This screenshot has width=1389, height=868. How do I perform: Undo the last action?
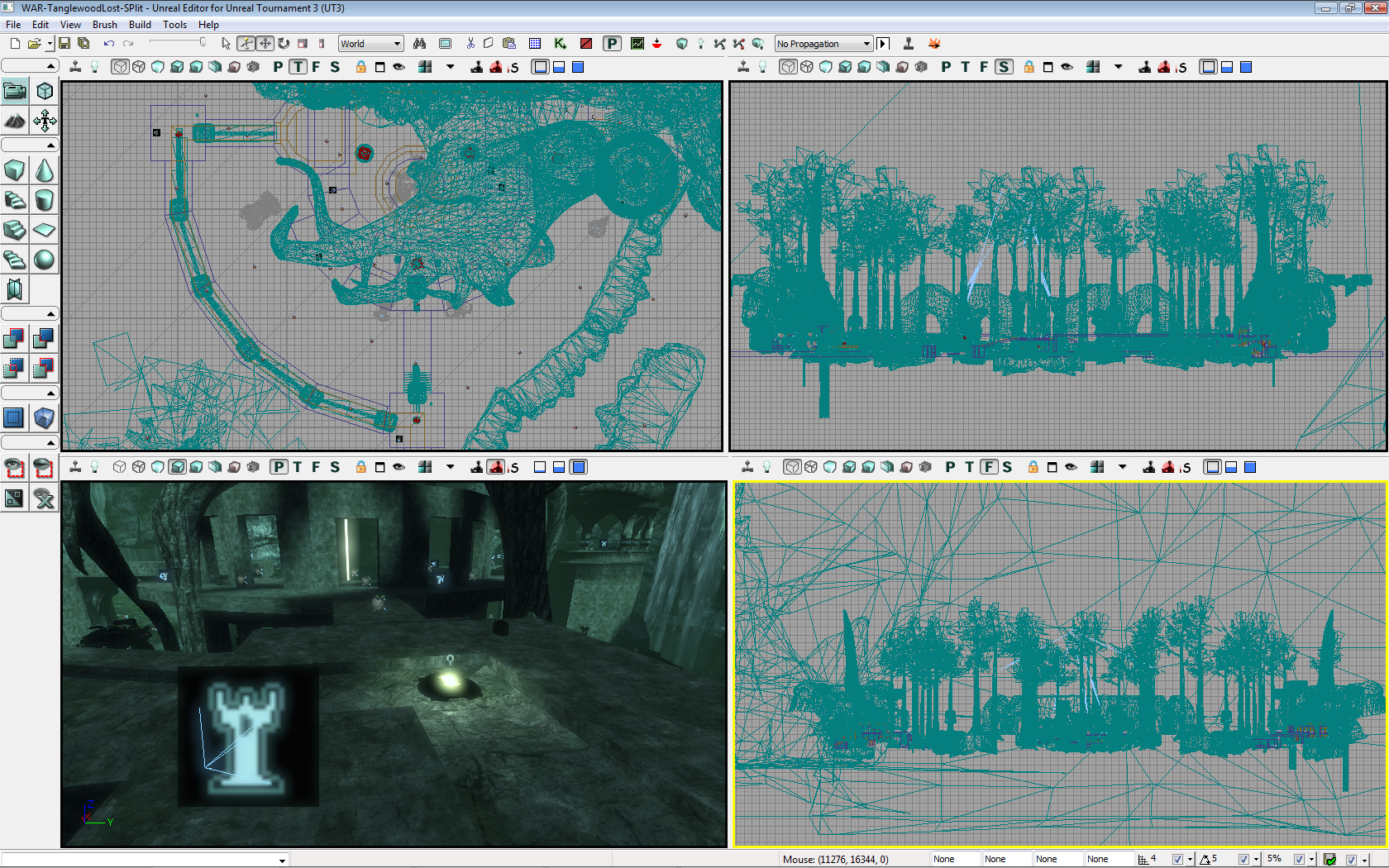108,44
